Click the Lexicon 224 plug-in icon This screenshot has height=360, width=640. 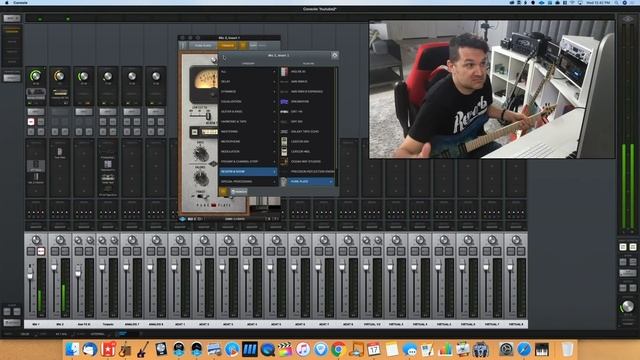(x=284, y=142)
